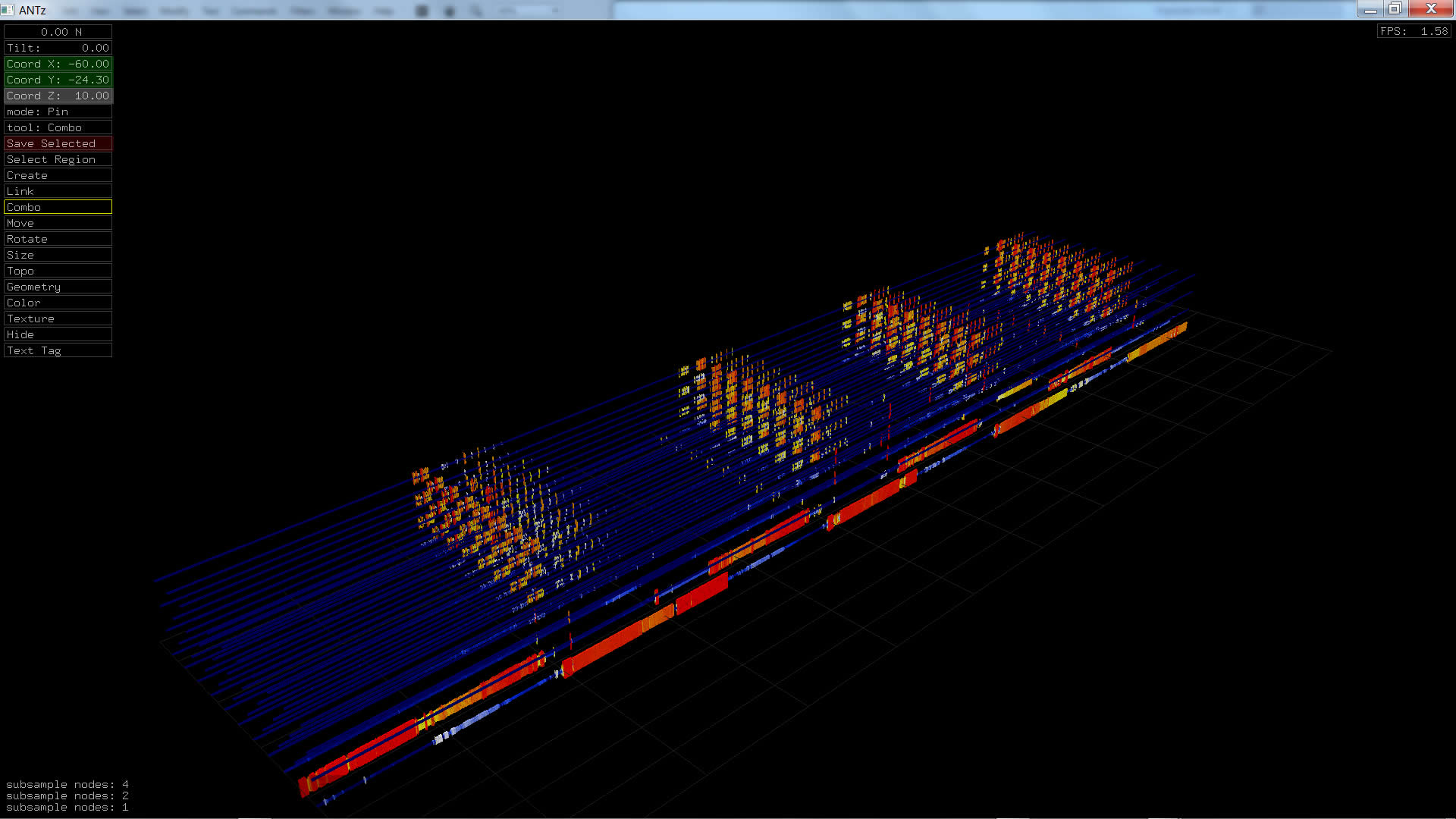The image size is (1456, 819).
Task: Select the Size tool
Action: click(58, 255)
